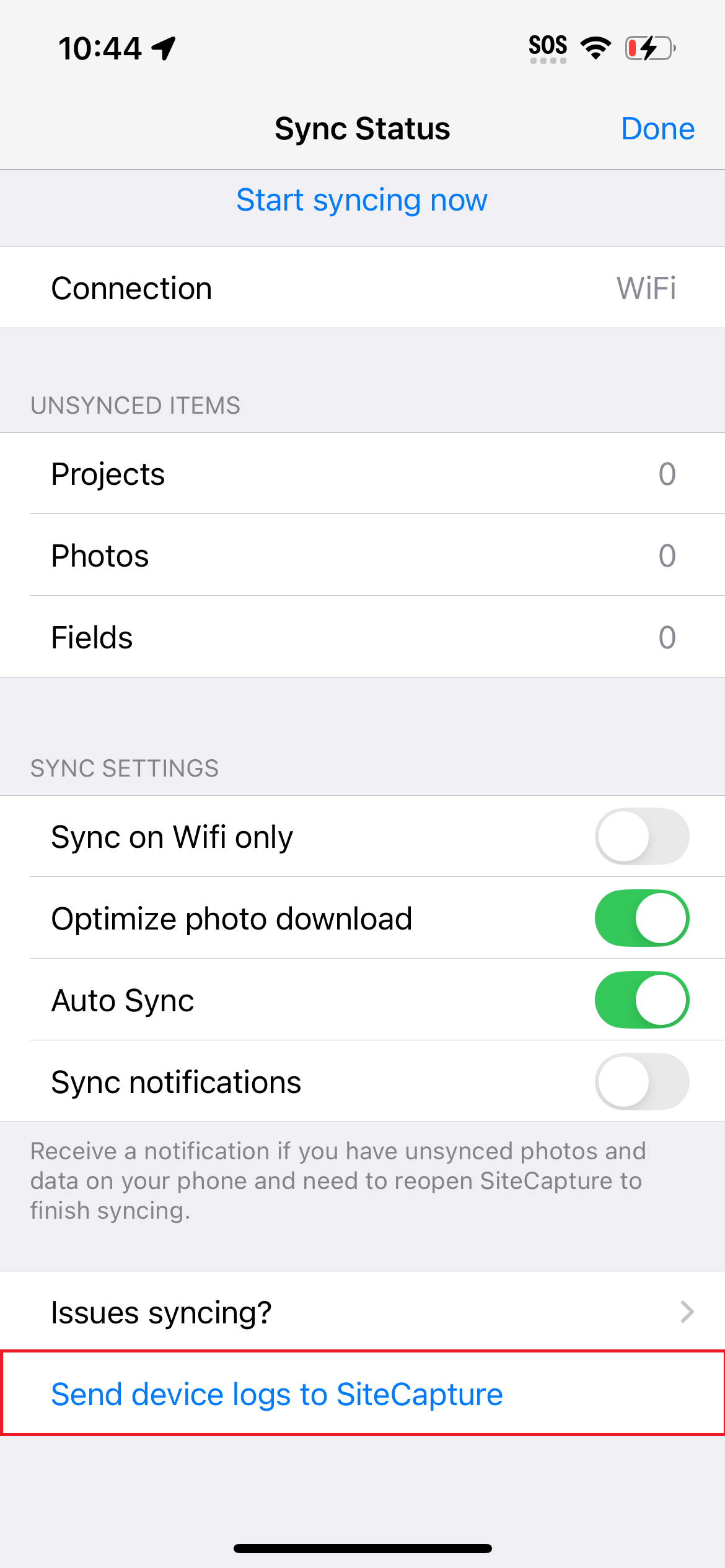
Task: Tap the clock showing 10:44
Action: tap(100, 48)
